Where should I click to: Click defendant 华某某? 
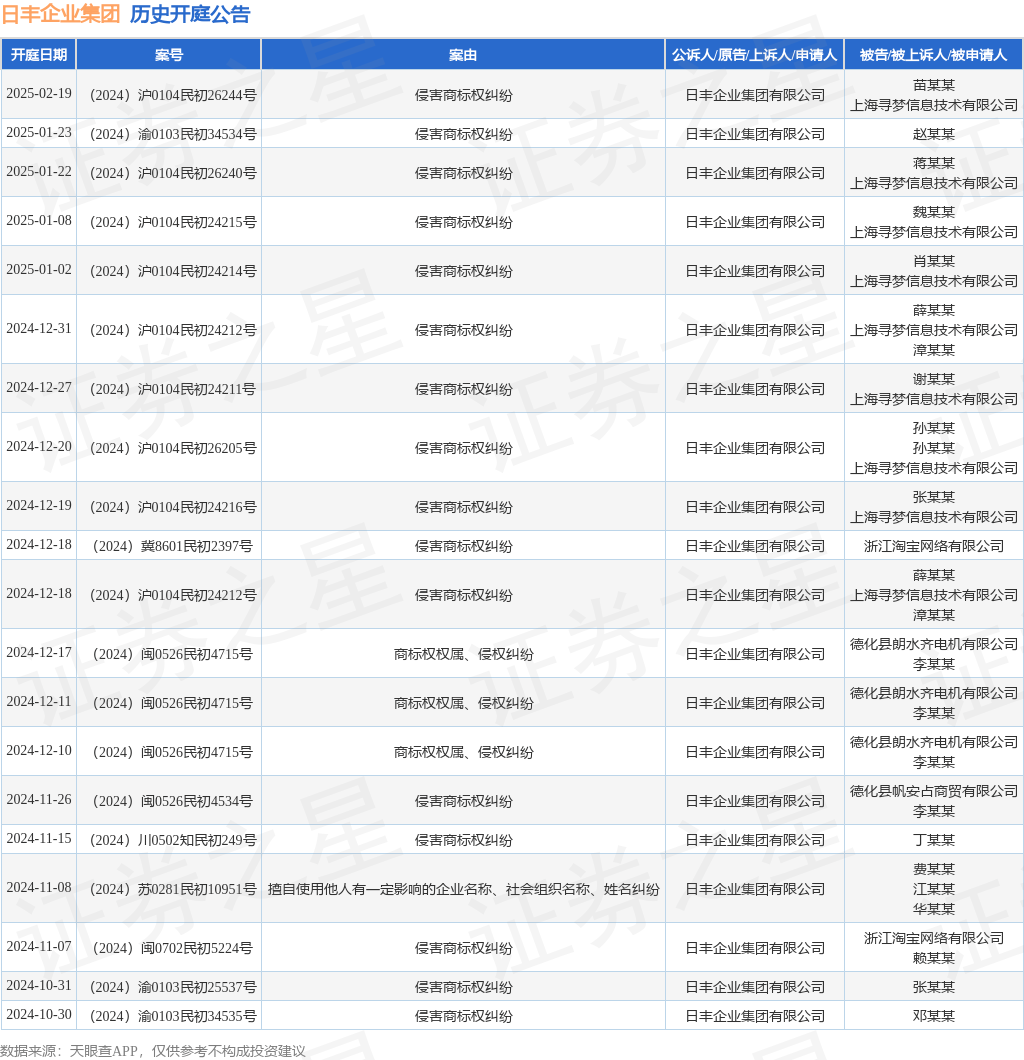(x=933, y=909)
